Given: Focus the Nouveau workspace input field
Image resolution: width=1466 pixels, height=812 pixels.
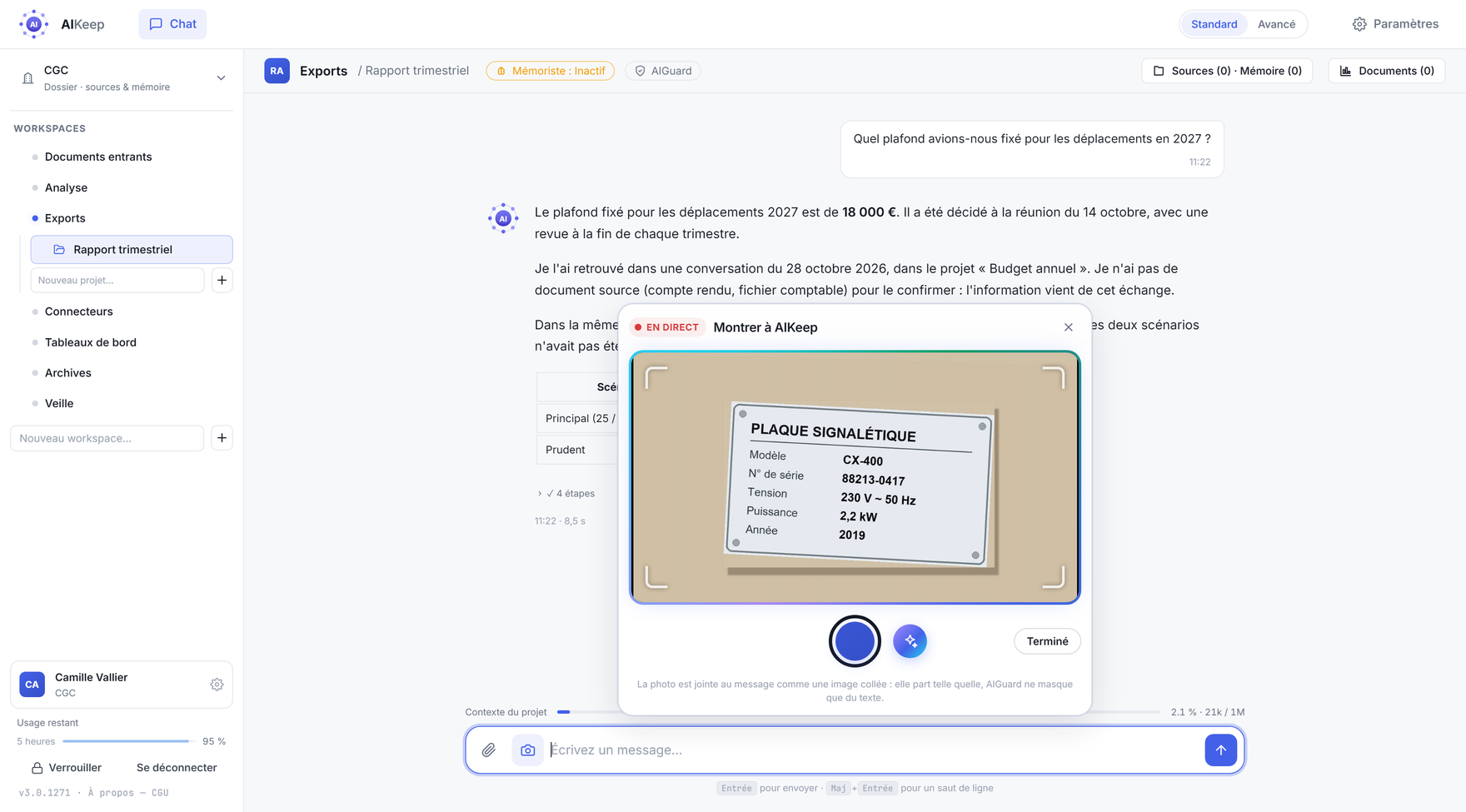Looking at the screenshot, I should point(107,438).
